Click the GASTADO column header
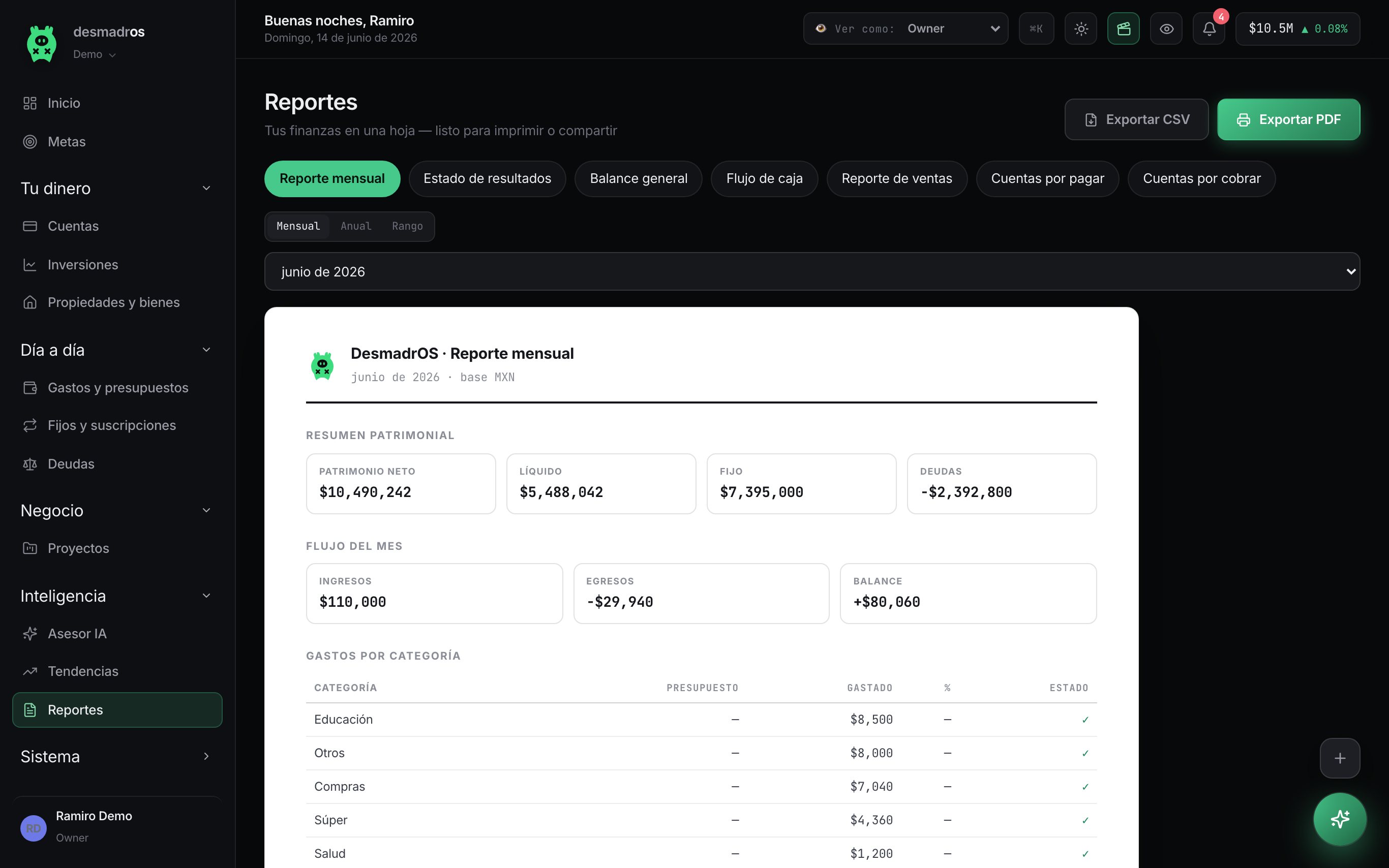Image resolution: width=1389 pixels, height=868 pixels. [869, 688]
